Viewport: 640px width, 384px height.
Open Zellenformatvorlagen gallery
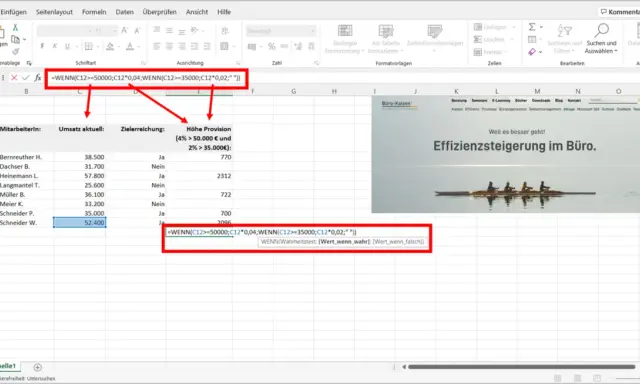(x=435, y=38)
